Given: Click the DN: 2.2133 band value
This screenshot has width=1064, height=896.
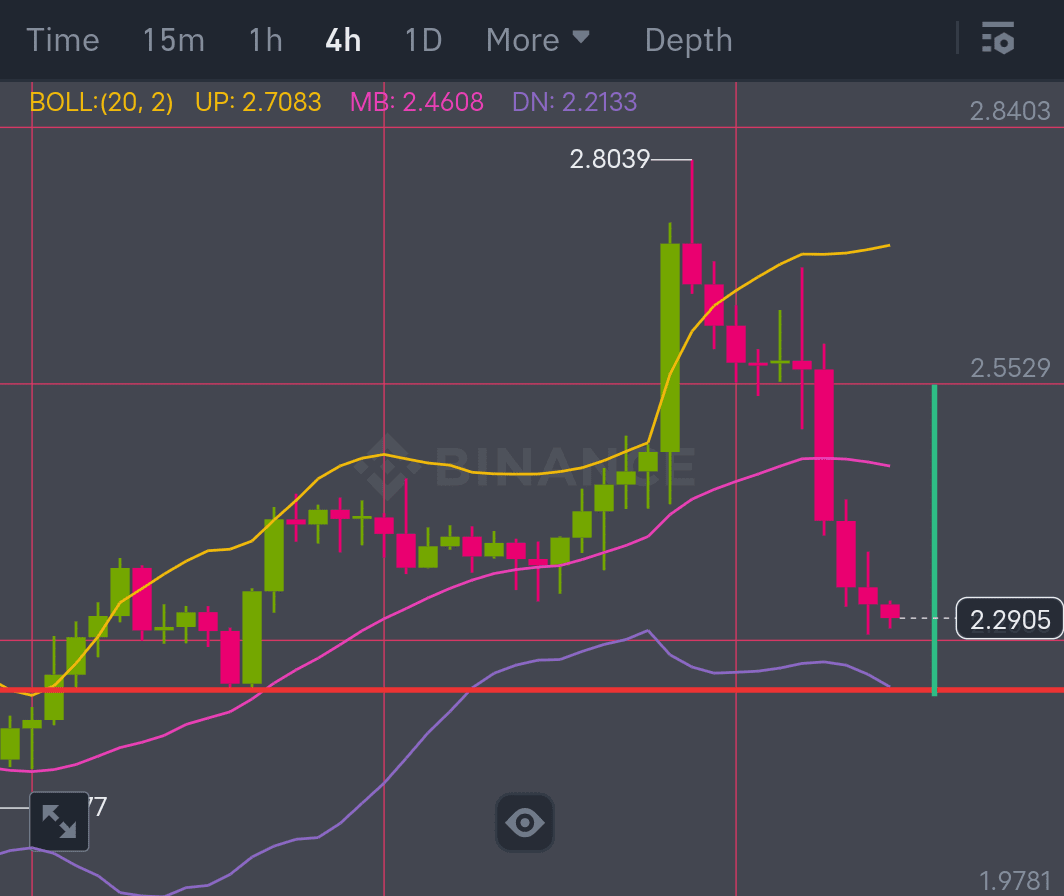Looking at the screenshot, I should point(575,102).
